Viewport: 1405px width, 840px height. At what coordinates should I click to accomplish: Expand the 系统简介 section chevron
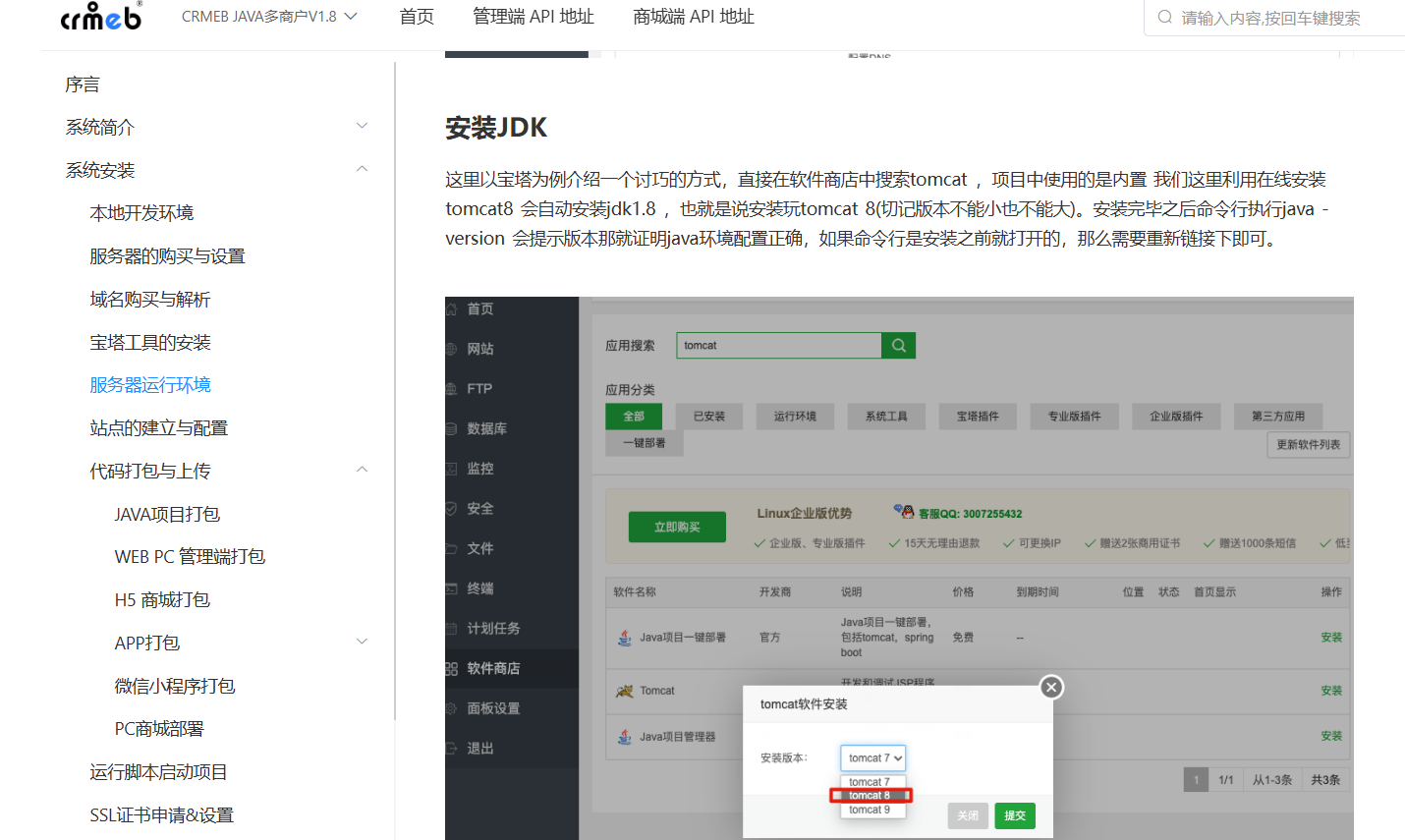(362, 126)
